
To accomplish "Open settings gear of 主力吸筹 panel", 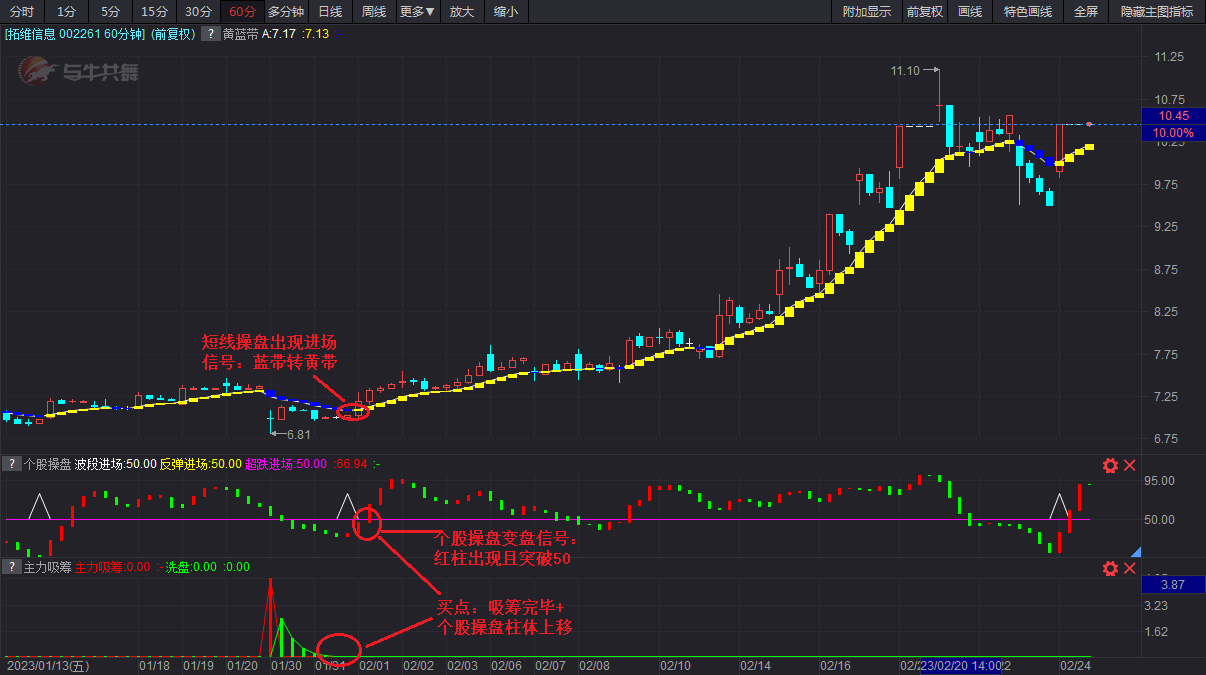I will point(1110,569).
